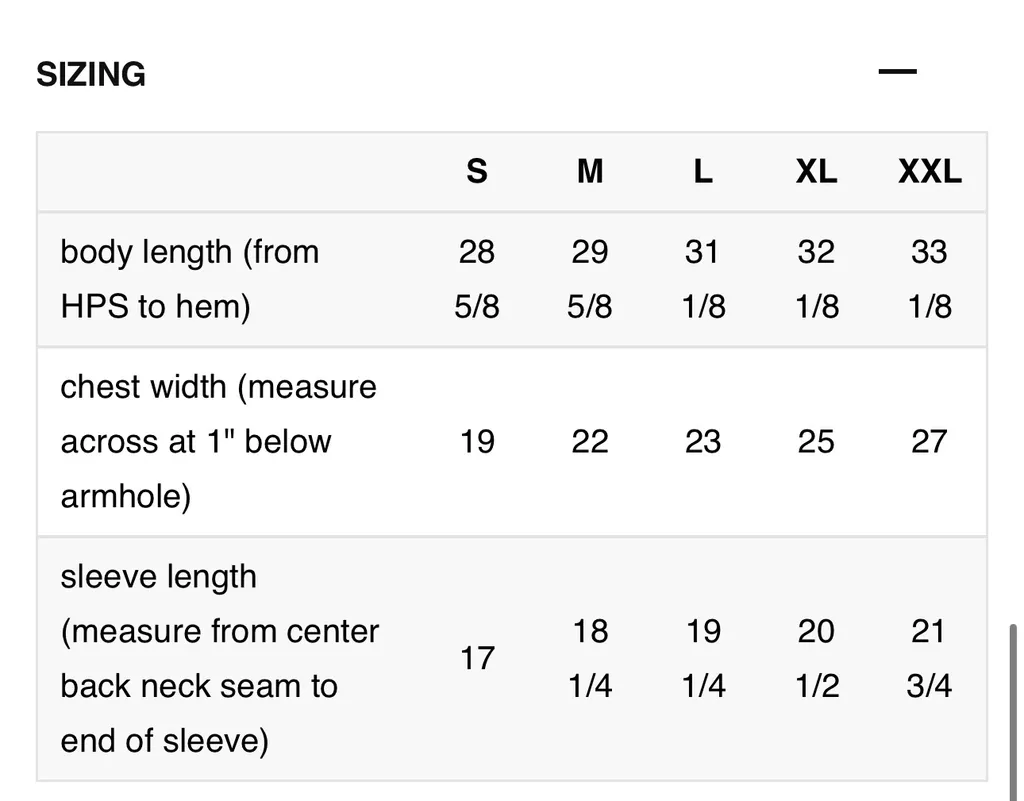
Task: Click the S chest width value 19
Action: click(477, 441)
